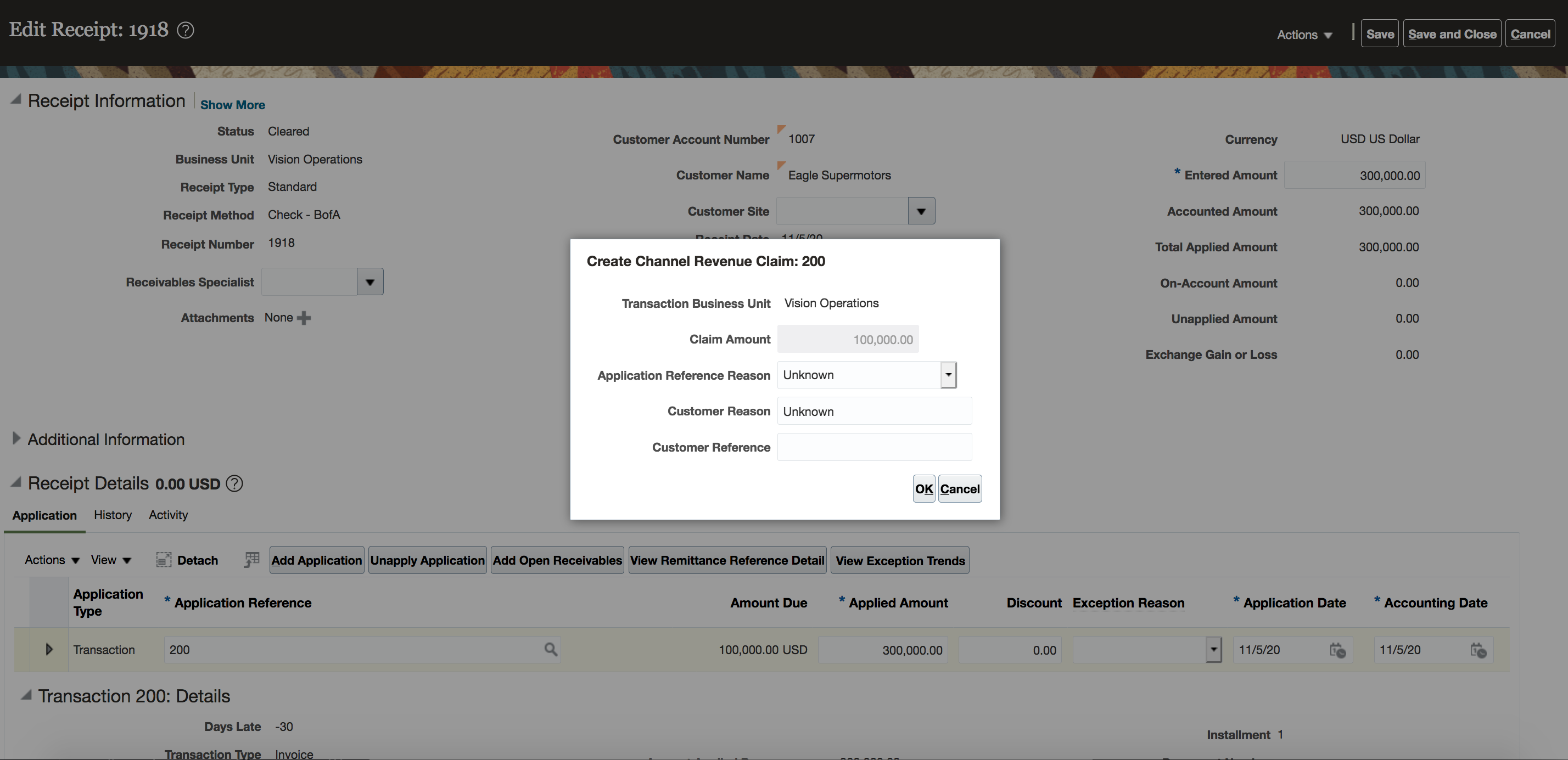Click the plus icon to add attachments
The height and width of the screenshot is (760, 1568).
click(x=304, y=318)
